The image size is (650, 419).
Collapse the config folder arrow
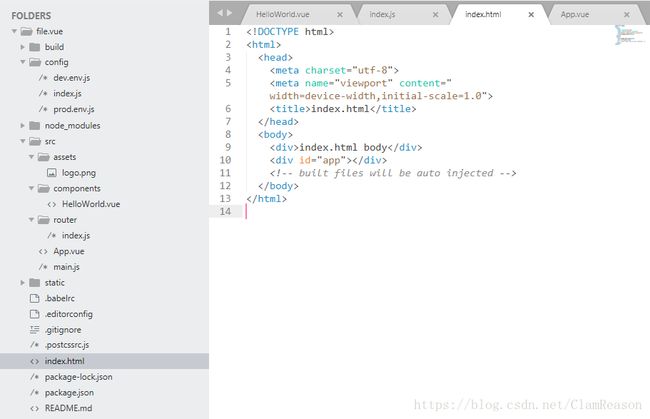coord(23,62)
